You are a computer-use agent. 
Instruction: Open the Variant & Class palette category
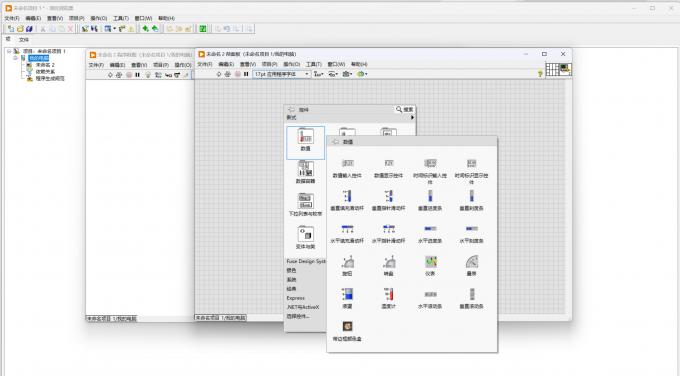[x=305, y=238]
